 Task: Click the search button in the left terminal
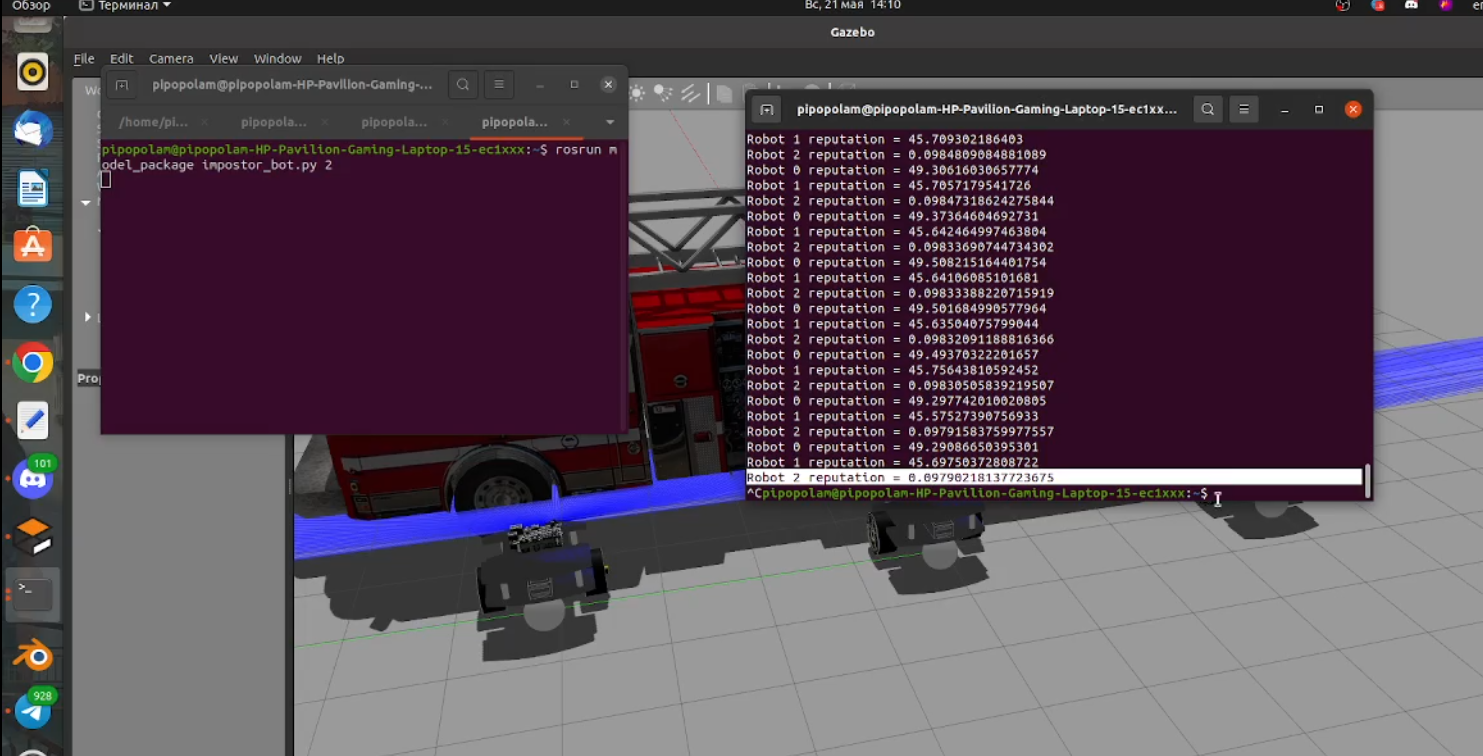pyautogui.click(x=463, y=84)
